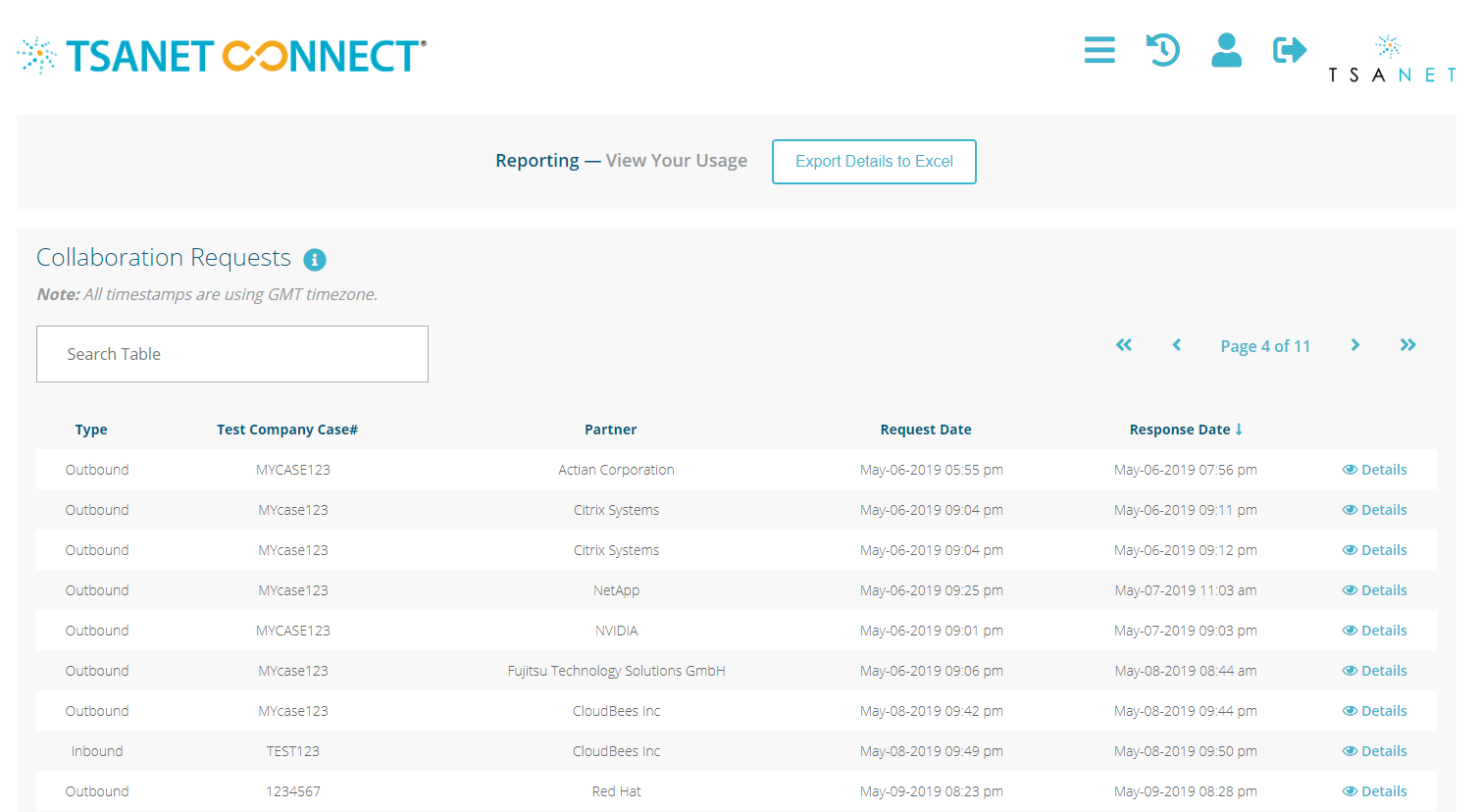Image resolution: width=1481 pixels, height=812 pixels.
Task: Sort by Response Date column header
Action: 1180,430
